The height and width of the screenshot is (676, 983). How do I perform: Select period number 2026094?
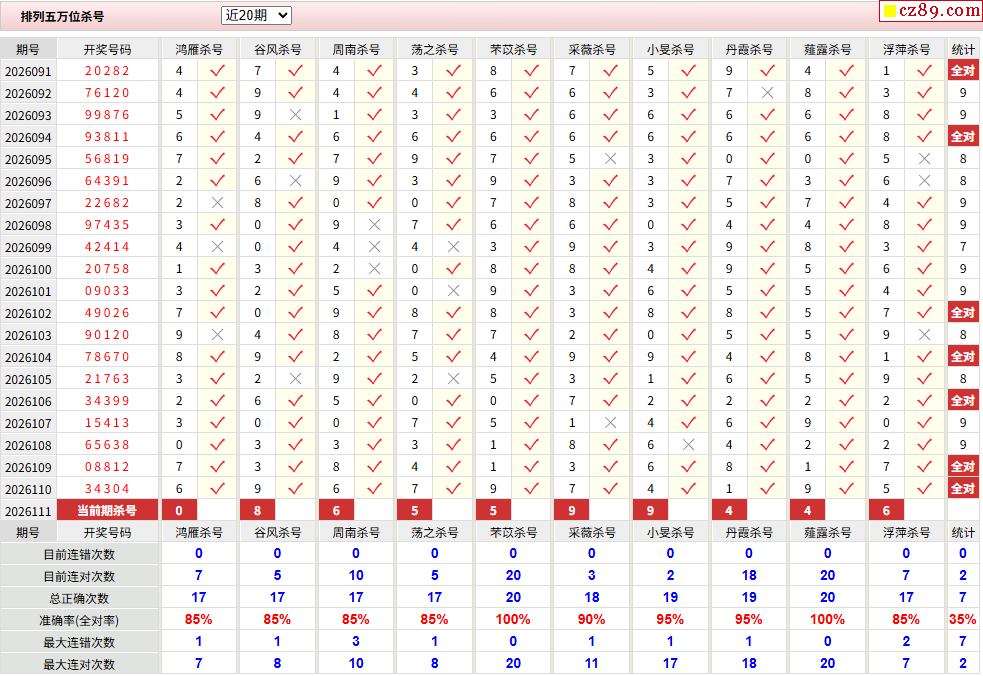click(28, 137)
